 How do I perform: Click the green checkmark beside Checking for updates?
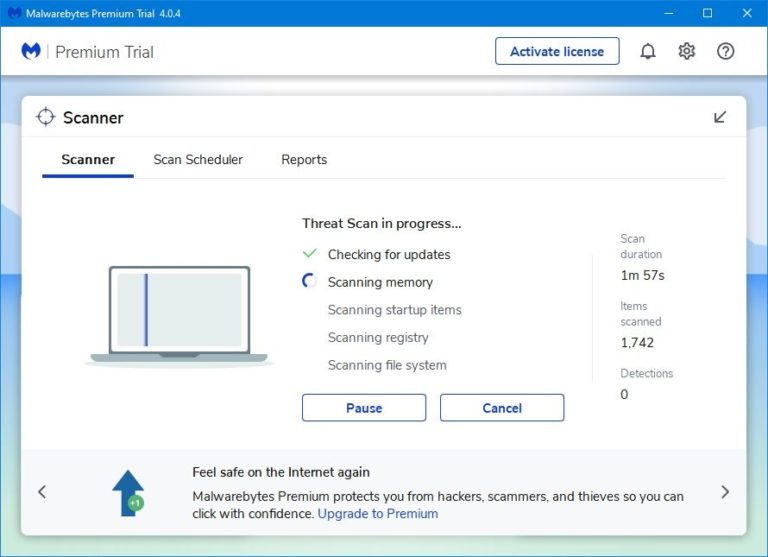point(310,254)
